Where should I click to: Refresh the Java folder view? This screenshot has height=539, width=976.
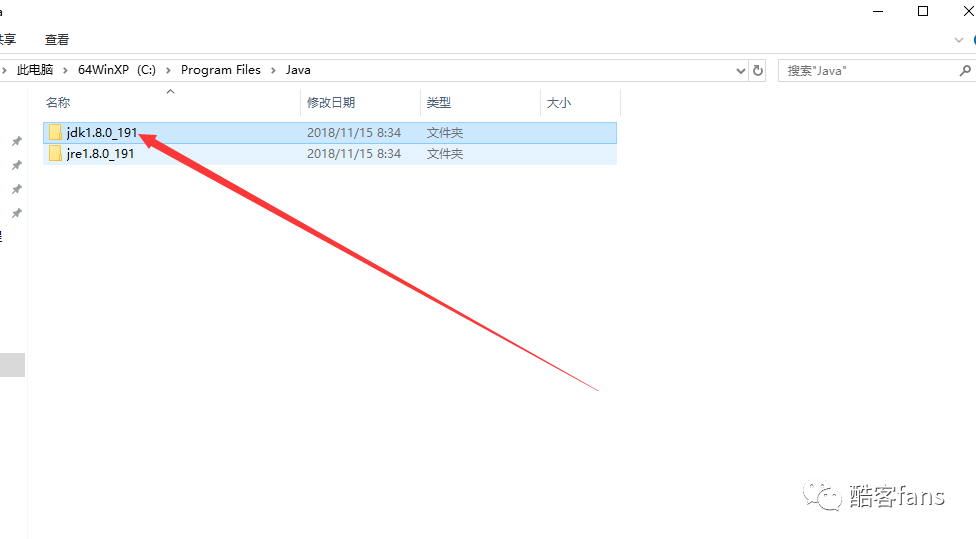coord(758,70)
